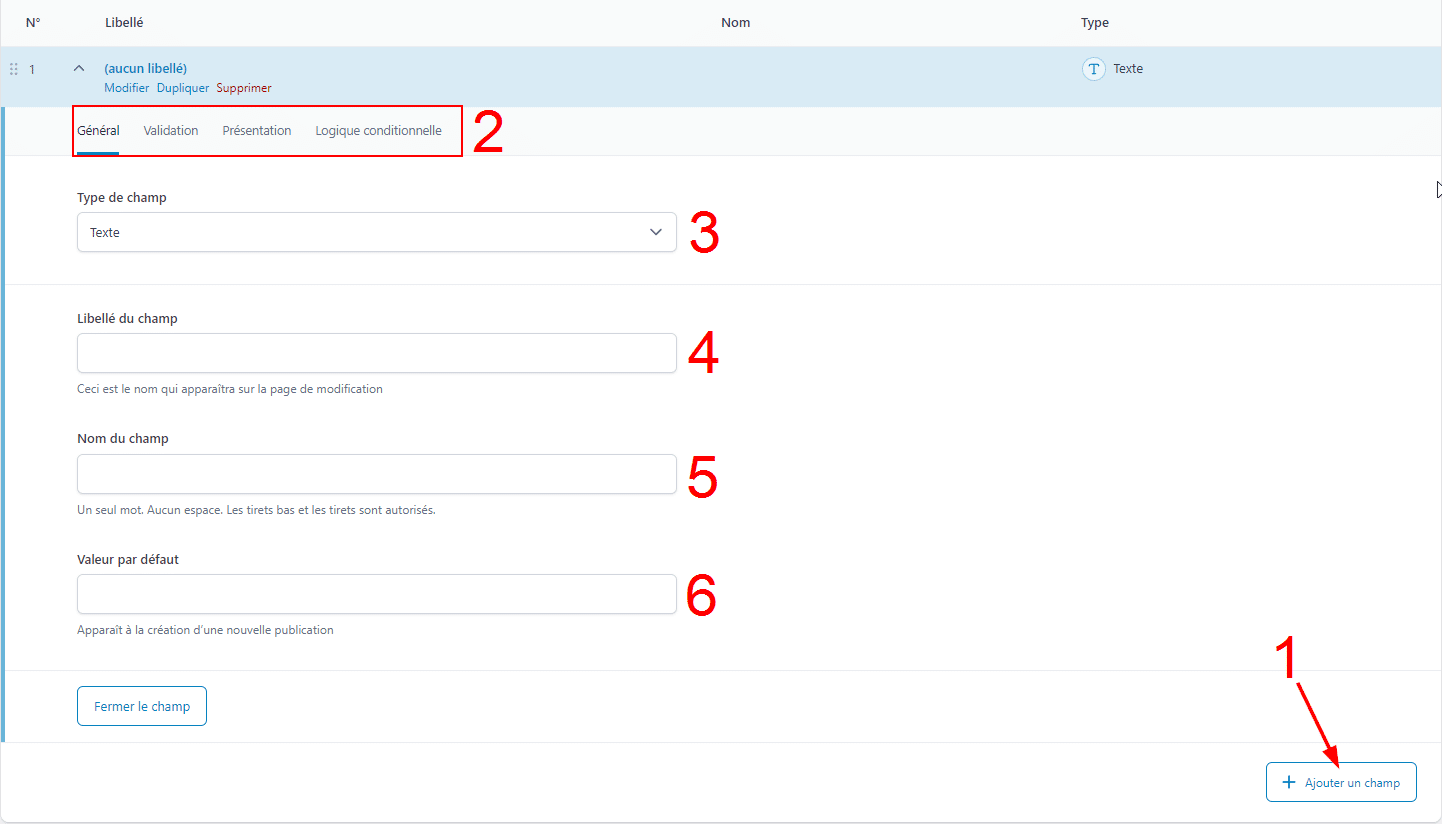Click the Type column header

coord(1094,23)
